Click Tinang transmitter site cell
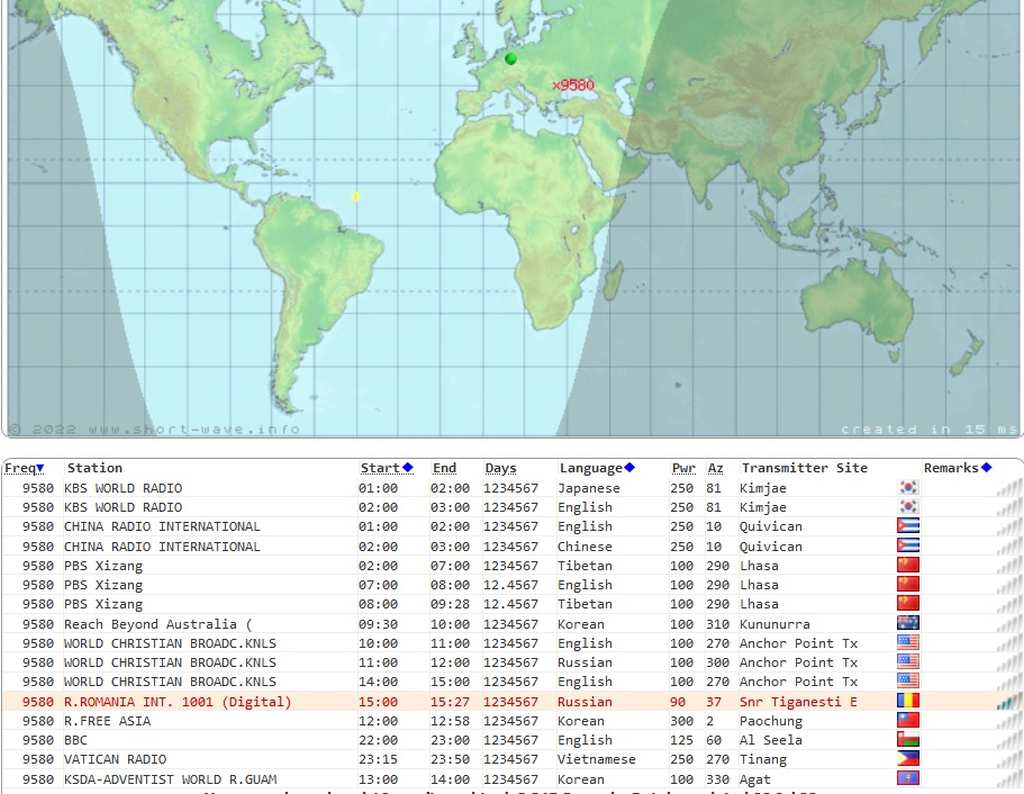The width and height of the screenshot is (1024, 794). click(763, 760)
